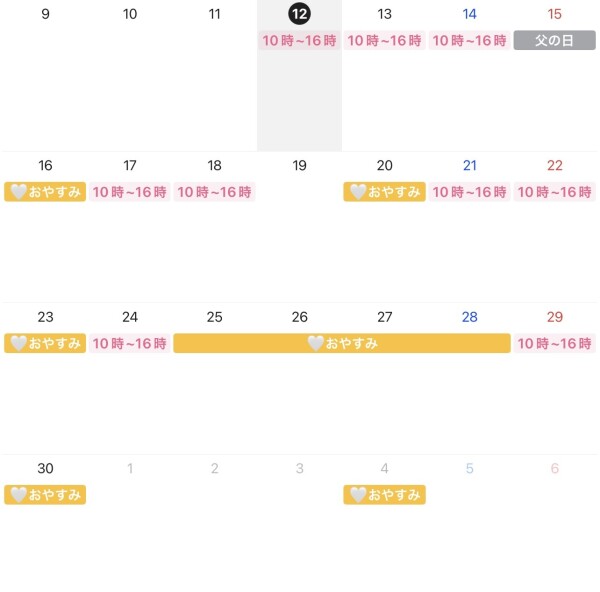Open the おやすみ heart event on July 4
This screenshot has width=600, height=592.
[384, 495]
